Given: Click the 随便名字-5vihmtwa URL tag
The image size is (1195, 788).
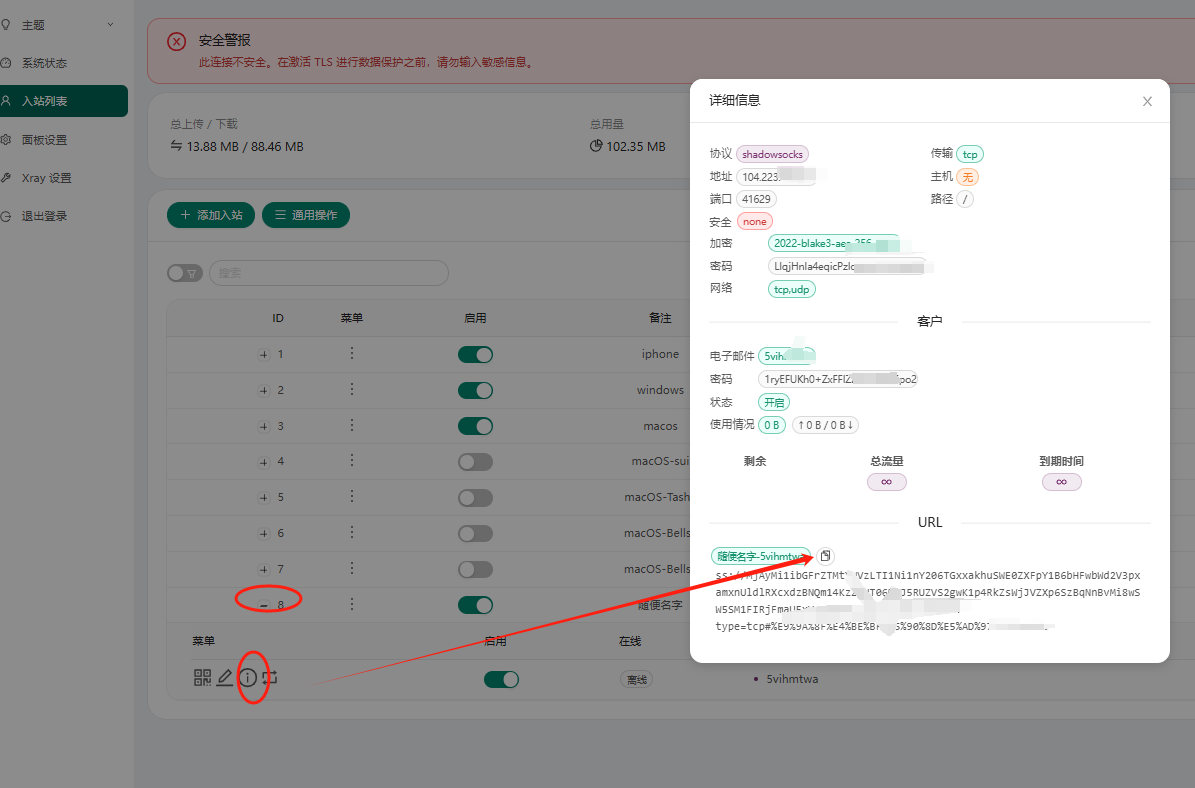Looking at the screenshot, I should tap(760, 555).
